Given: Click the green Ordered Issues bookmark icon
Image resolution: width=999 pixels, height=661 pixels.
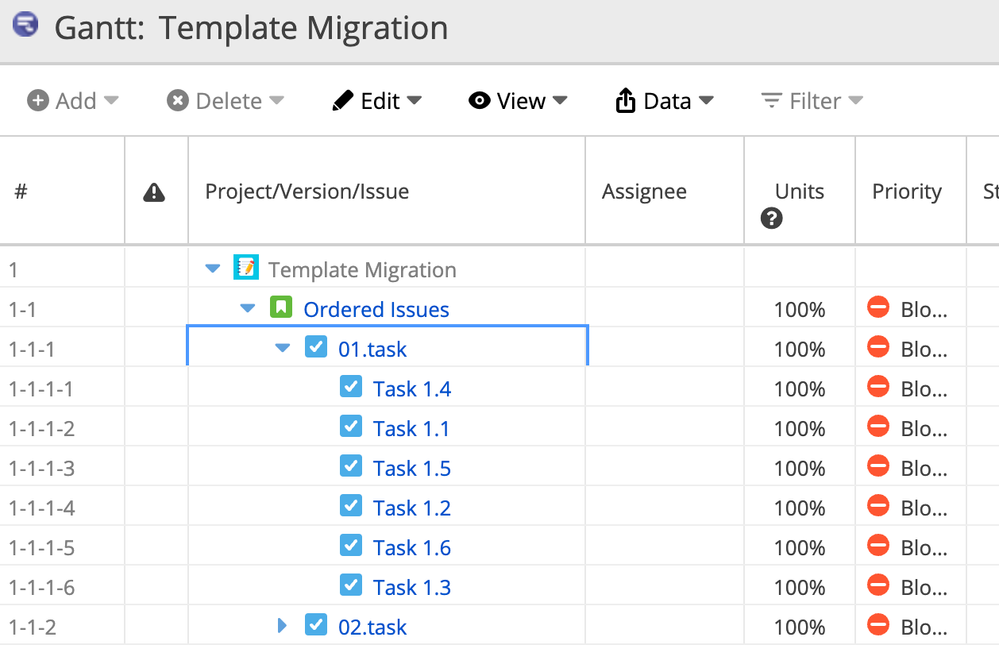Looking at the screenshot, I should [281, 307].
